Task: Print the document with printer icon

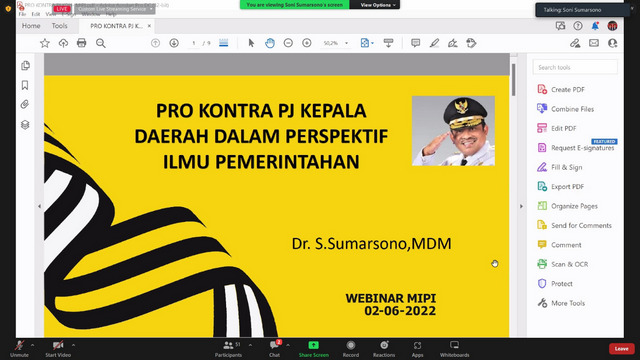Action: (x=82, y=43)
